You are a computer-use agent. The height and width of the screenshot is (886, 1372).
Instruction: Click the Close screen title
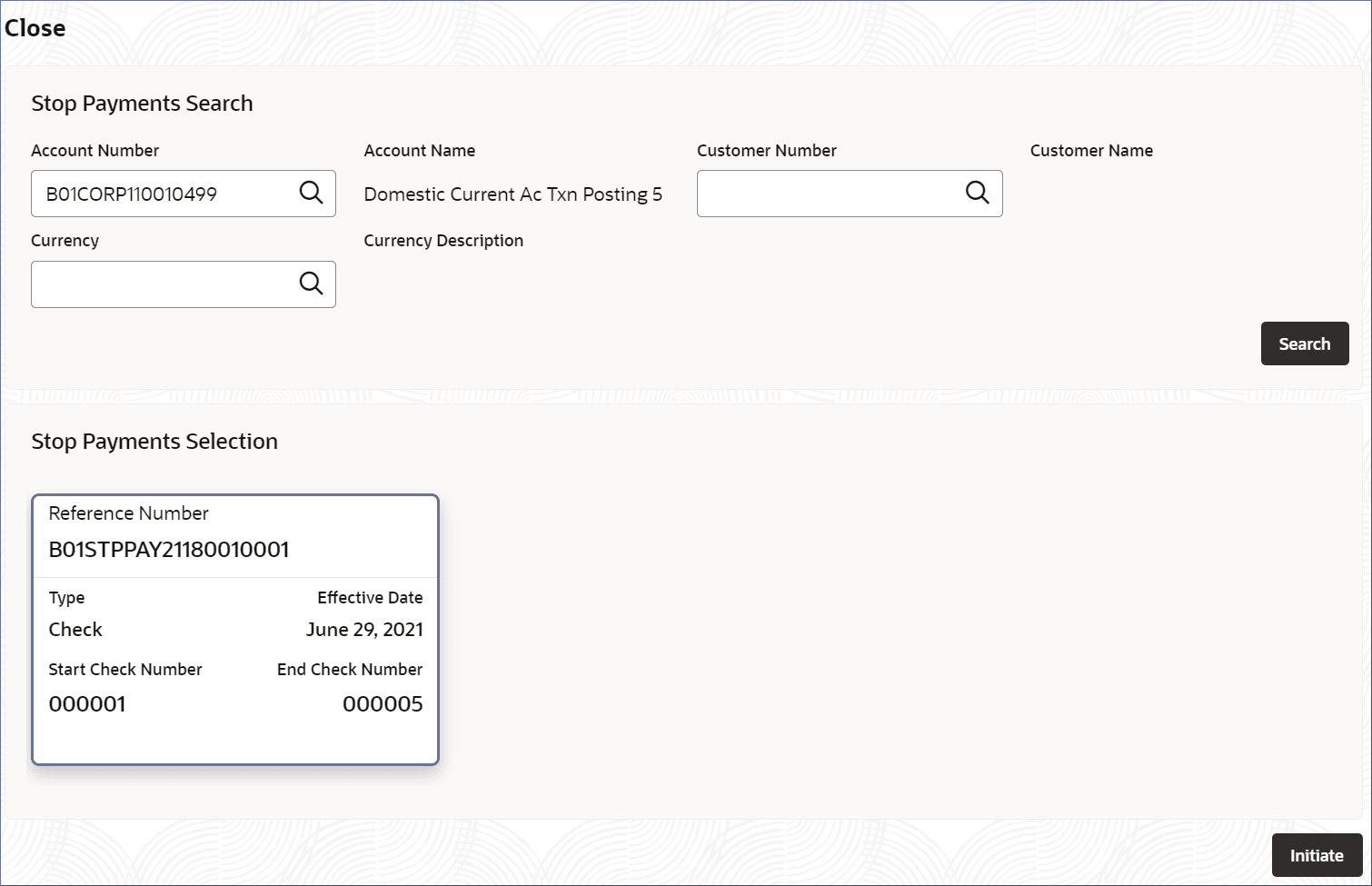[x=35, y=28]
